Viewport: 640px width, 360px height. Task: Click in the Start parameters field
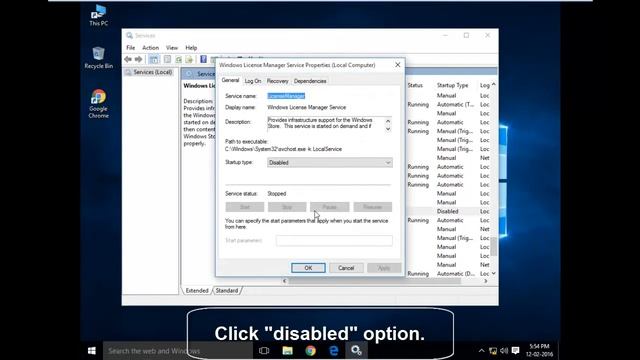[x=334, y=240]
